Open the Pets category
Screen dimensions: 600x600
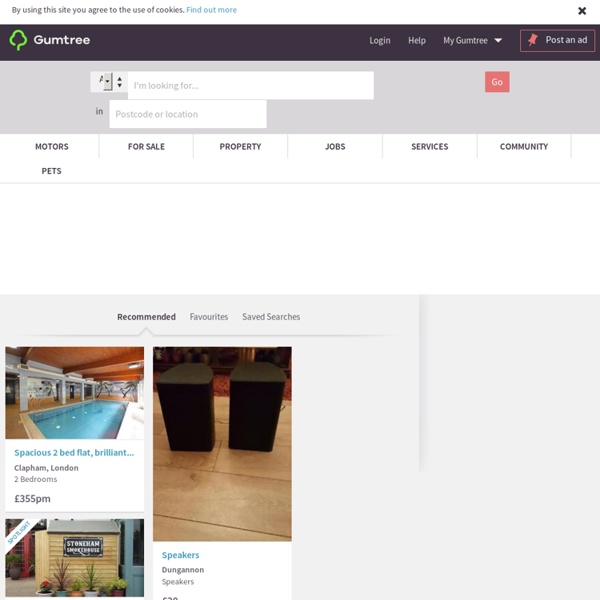click(51, 171)
